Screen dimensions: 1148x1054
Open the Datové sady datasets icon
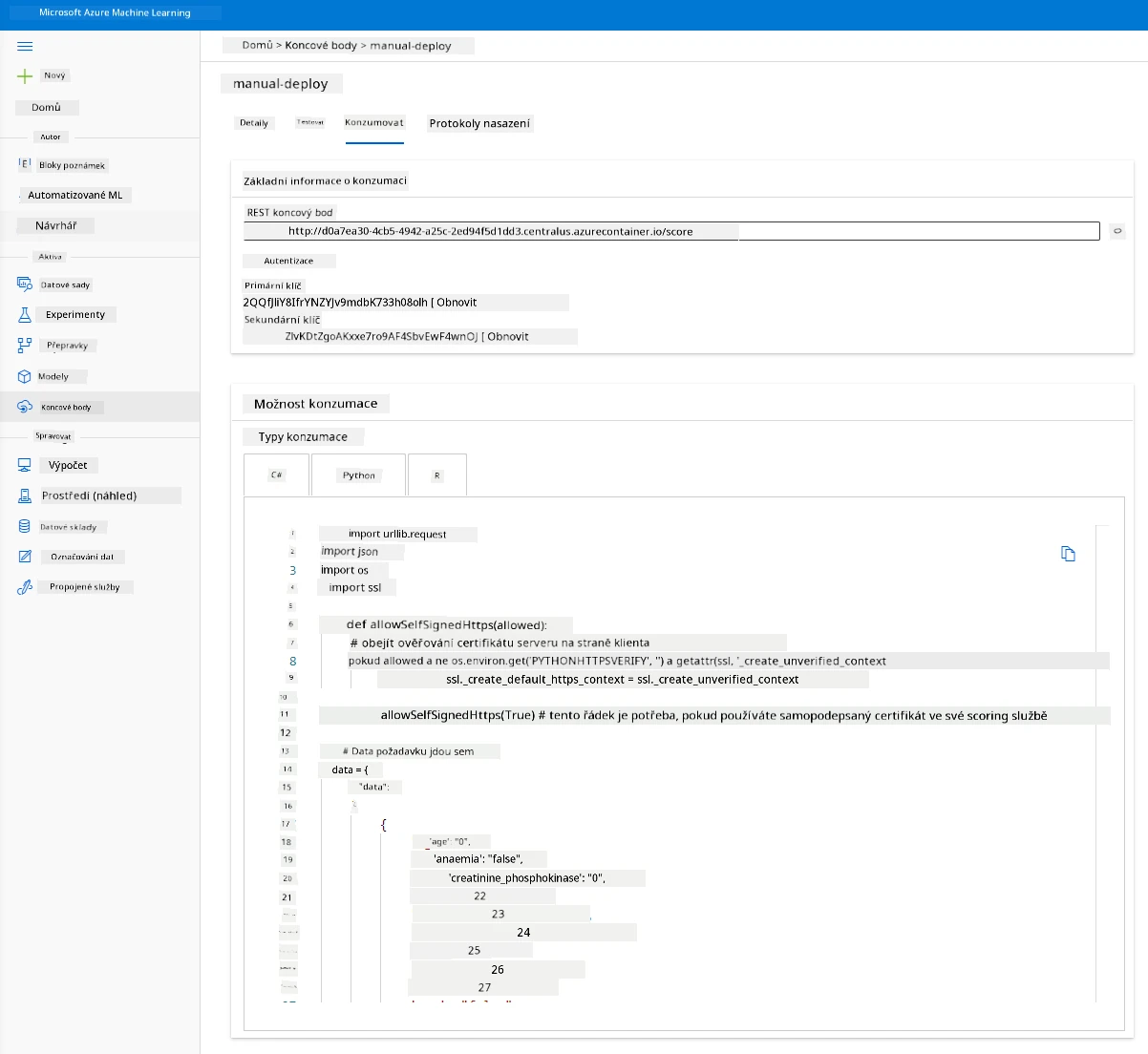pyautogui.click(x=25, y=285)
